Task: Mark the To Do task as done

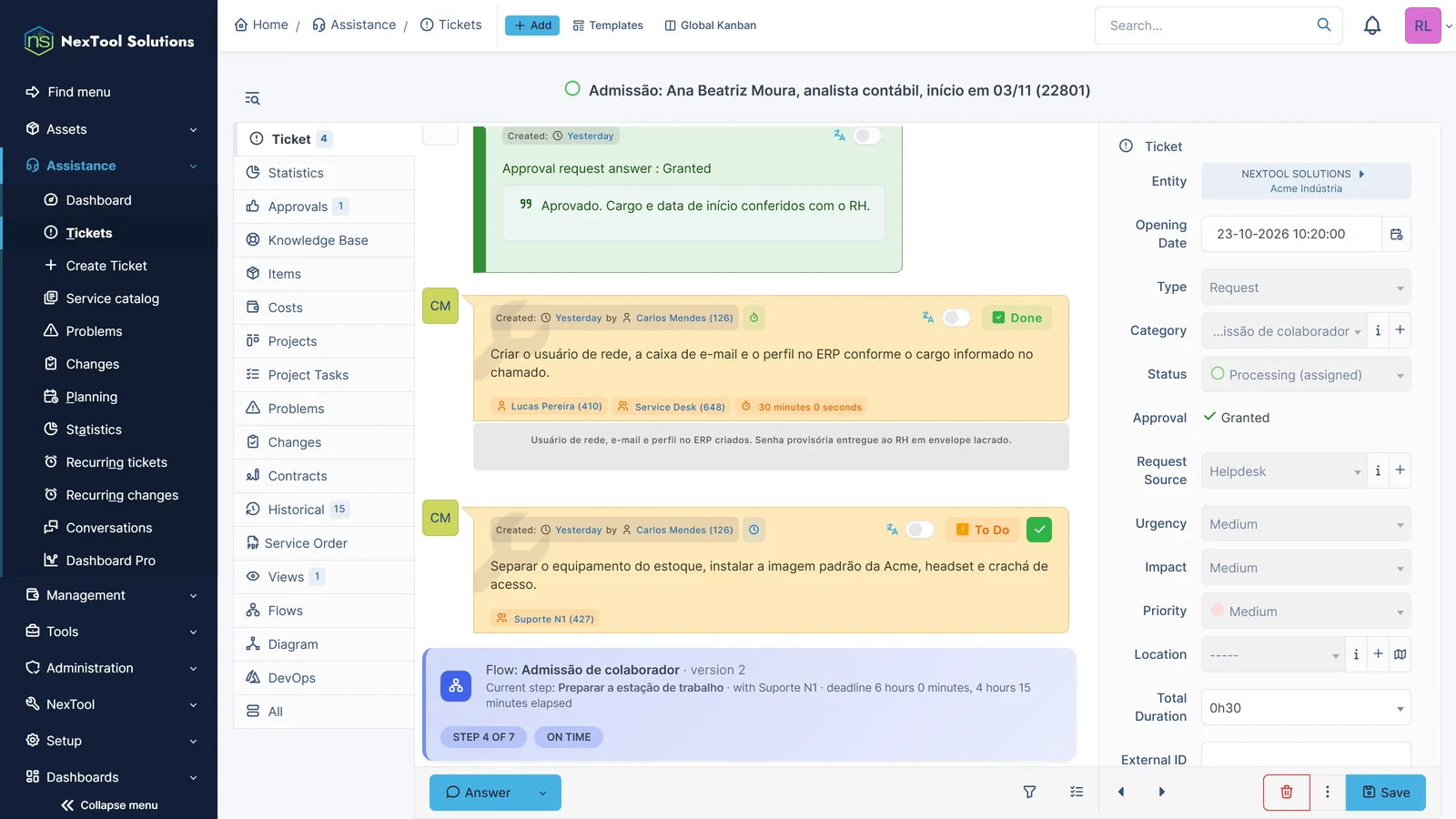Action: coord(1039,530)
